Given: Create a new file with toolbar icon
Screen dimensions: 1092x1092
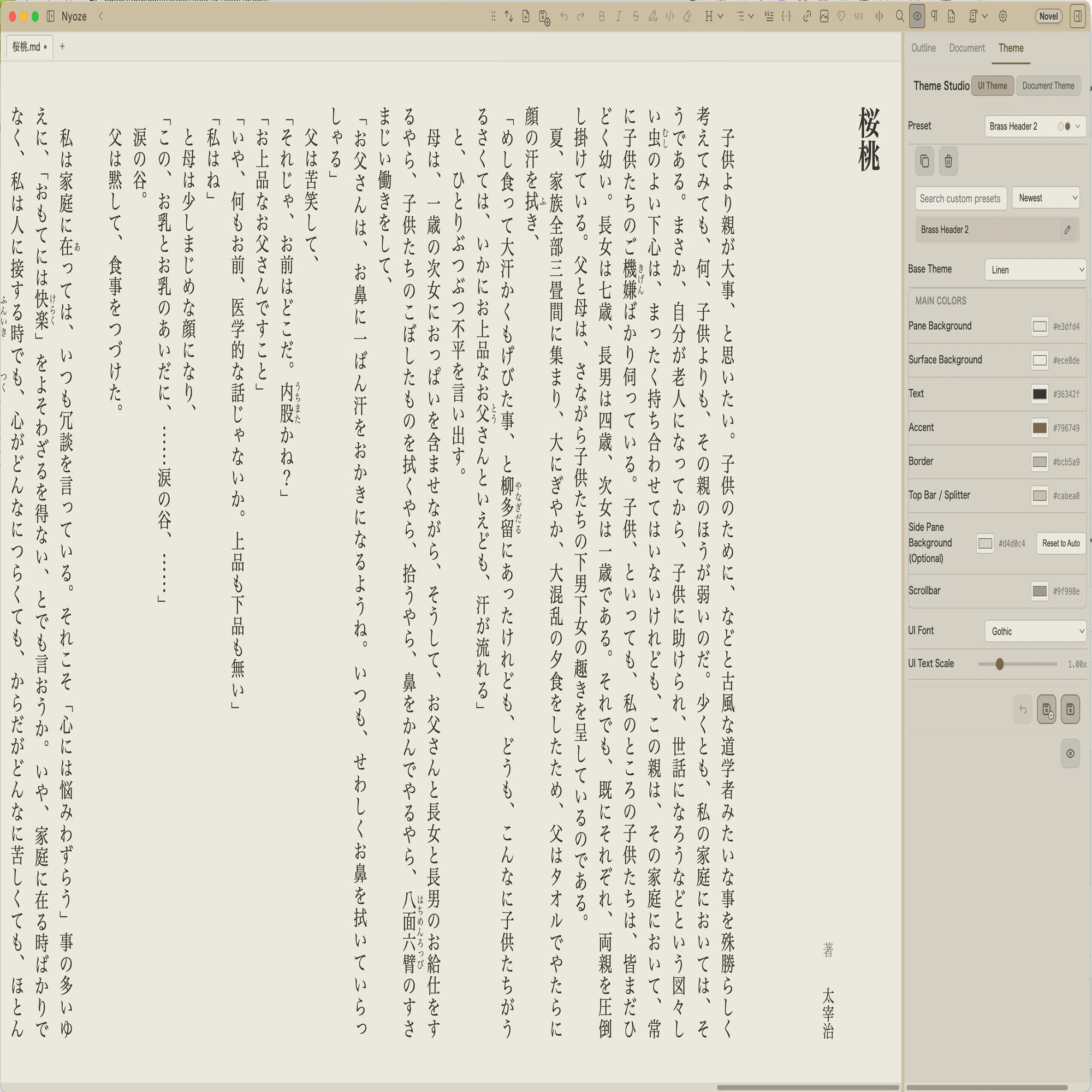Looking at the screenshot, I should pos(526,16).
